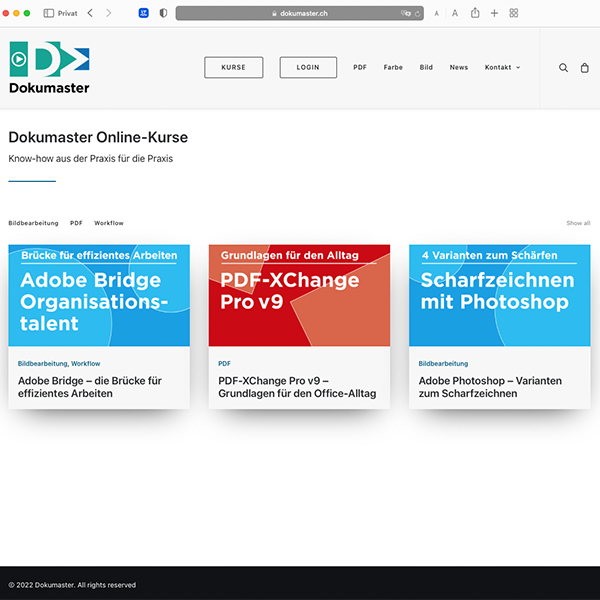Image resolution: width=600 pixels, height=600 pixels.
Task: Click the LOGIN button
Action: [x=308, y=67]
